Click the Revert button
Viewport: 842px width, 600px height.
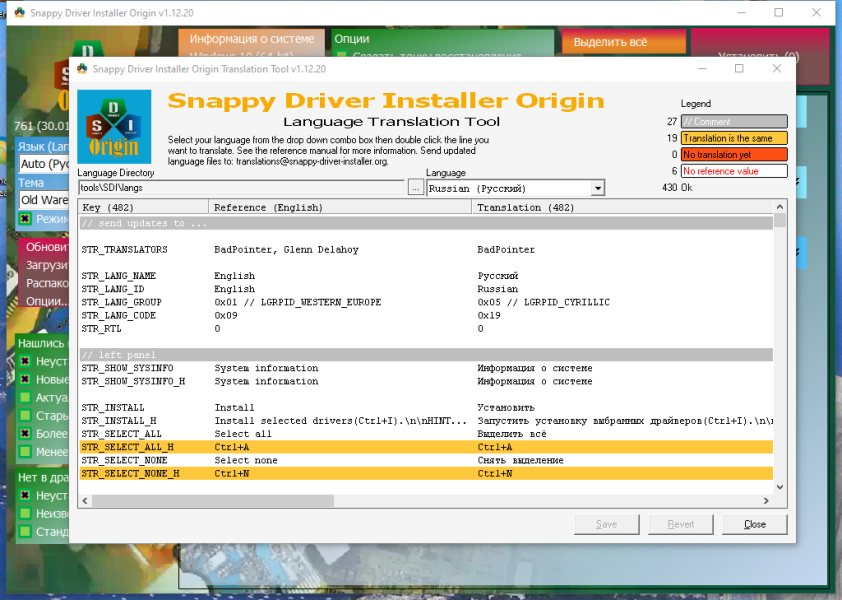coord(681,524)
